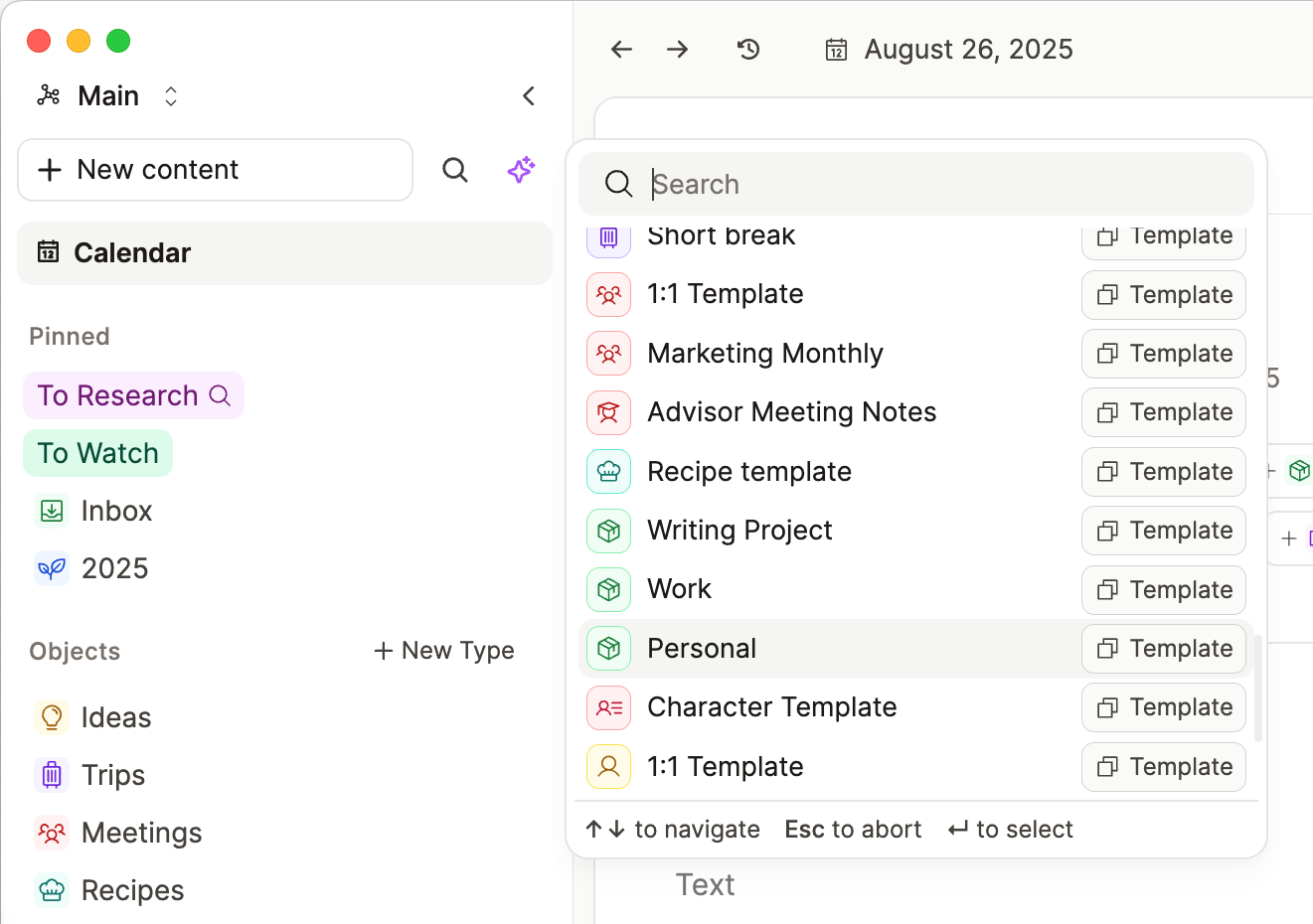This screenshot has height=924, width=1313.
Task: Click the chef hat icon beside Recipes
Action: click(x=51, y=890)
